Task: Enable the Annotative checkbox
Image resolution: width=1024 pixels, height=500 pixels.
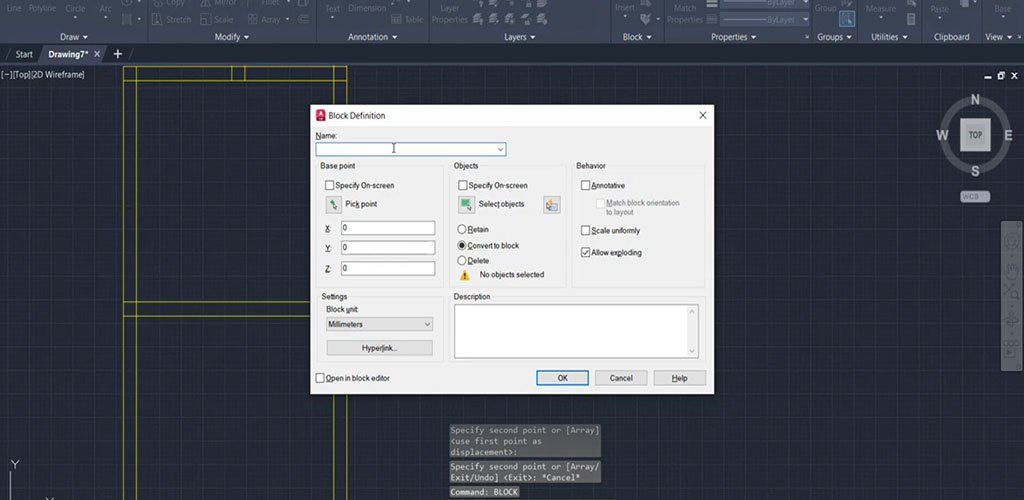Action: tap(586, 185)
